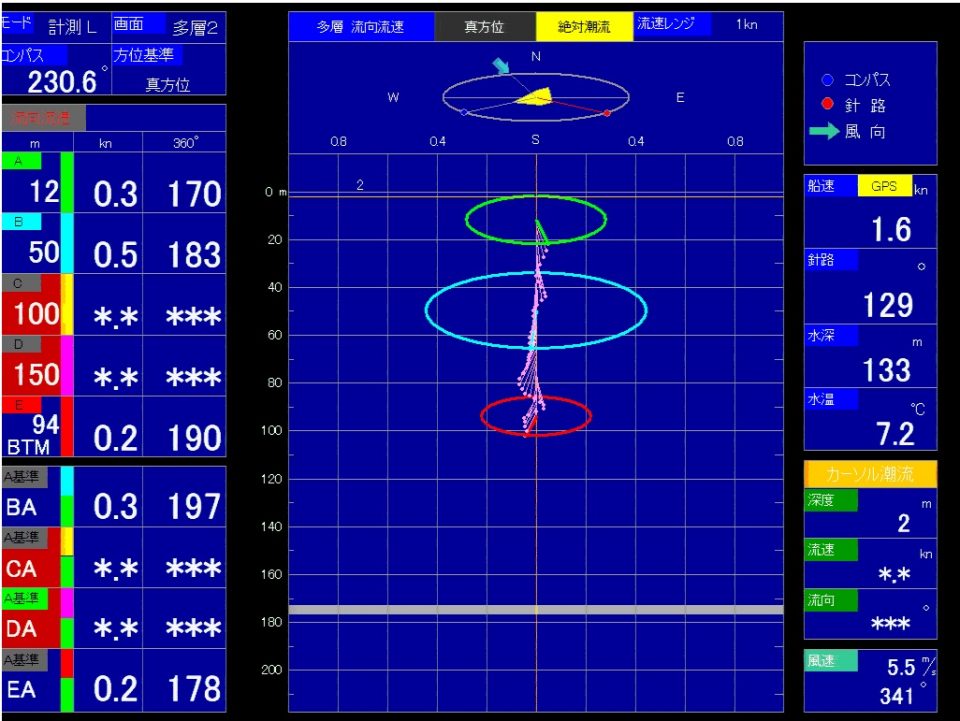Toggle the 真方位 true bearing indicator

(x=484, y=27)
